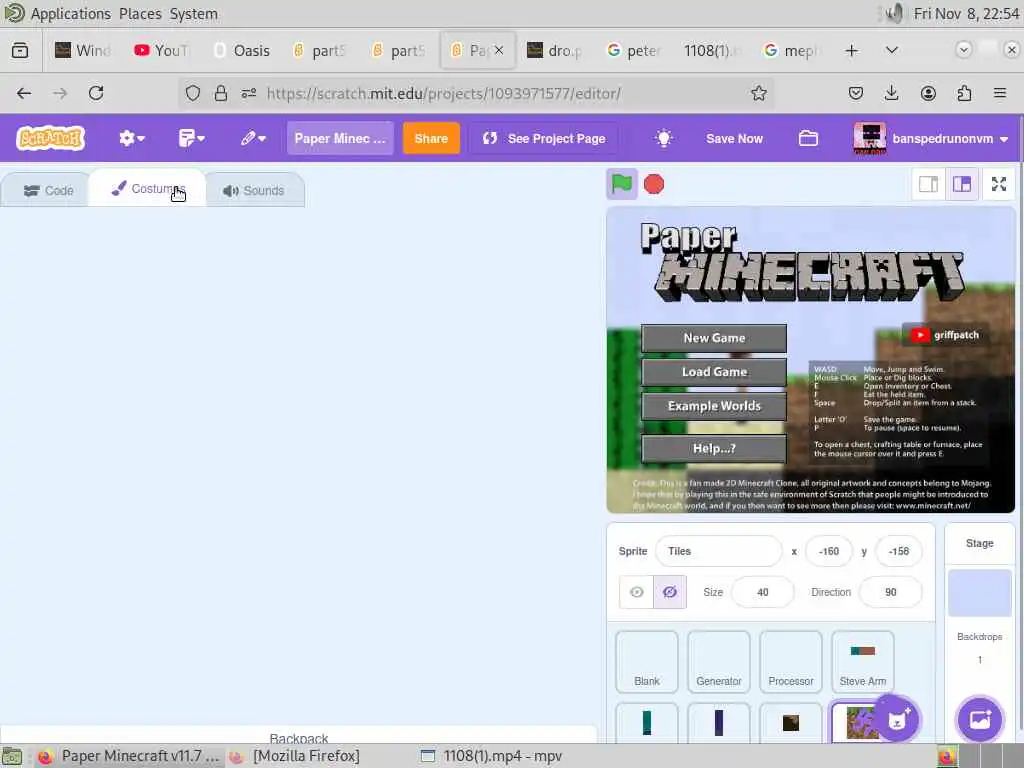Viewport: 1024px width, 768px height.
Task: Bookmark this page with star
Action: pos(758,93)
